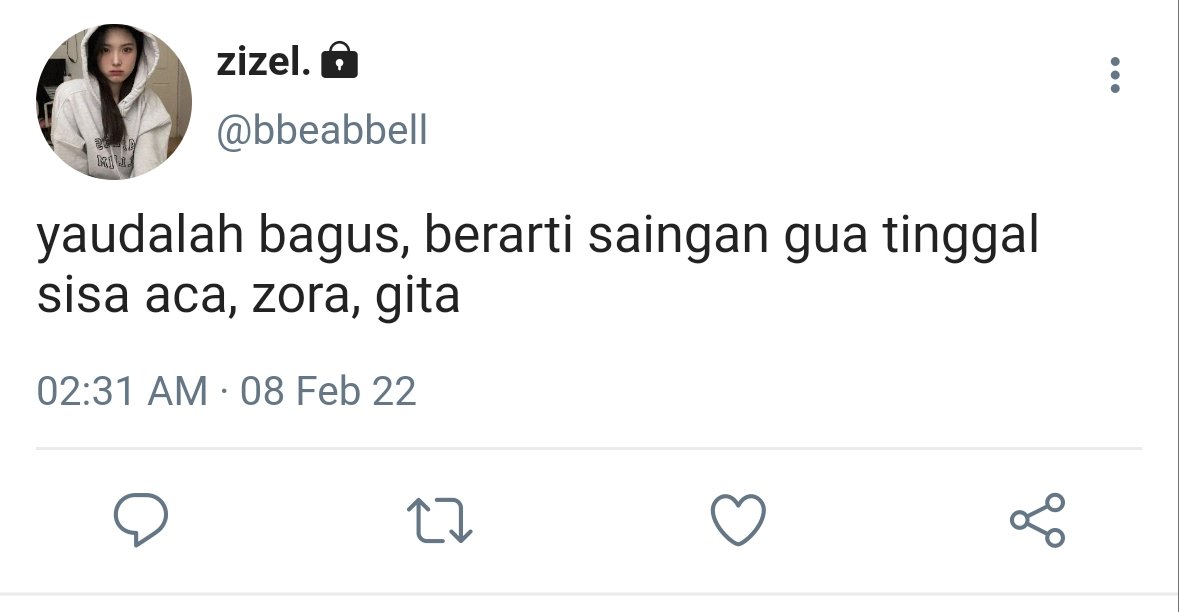Click the display name zizel.

[x=263, y=62]
